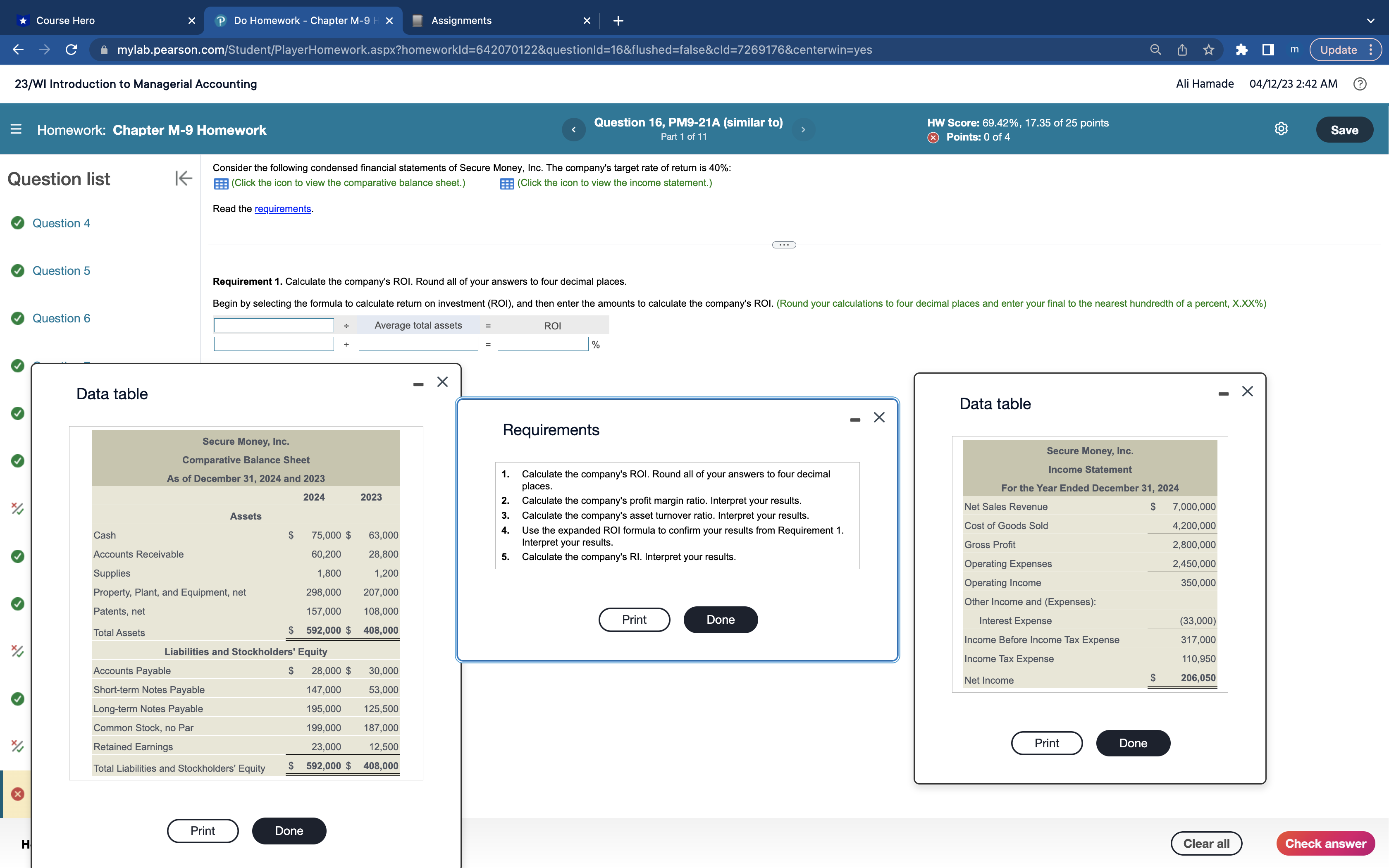The image size is (1389, 868).
Task: Go to the next question arrow
Action: tap(803, 130)
